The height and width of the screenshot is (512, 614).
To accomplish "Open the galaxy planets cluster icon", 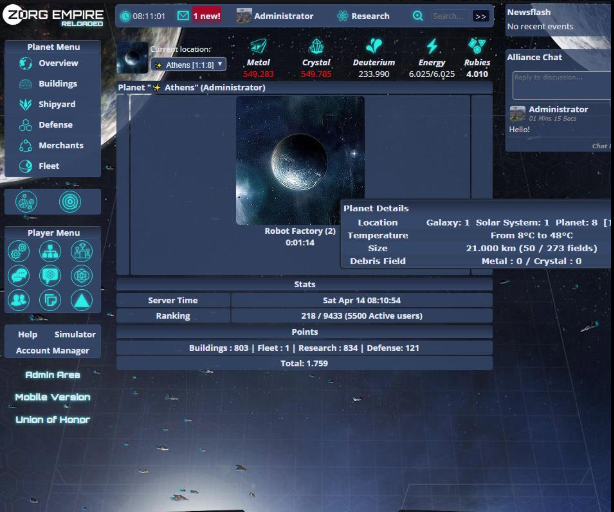I will [x=26, y=202].
